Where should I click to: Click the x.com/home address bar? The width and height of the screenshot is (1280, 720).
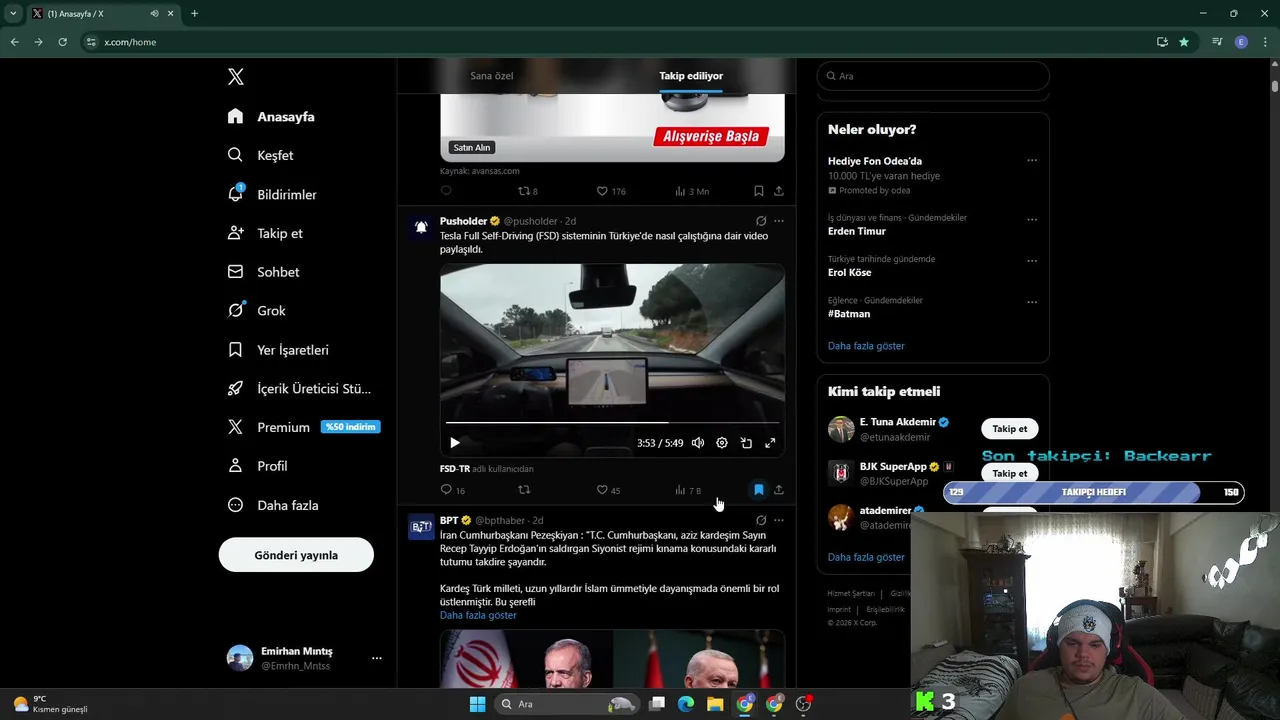pos(614,42)
